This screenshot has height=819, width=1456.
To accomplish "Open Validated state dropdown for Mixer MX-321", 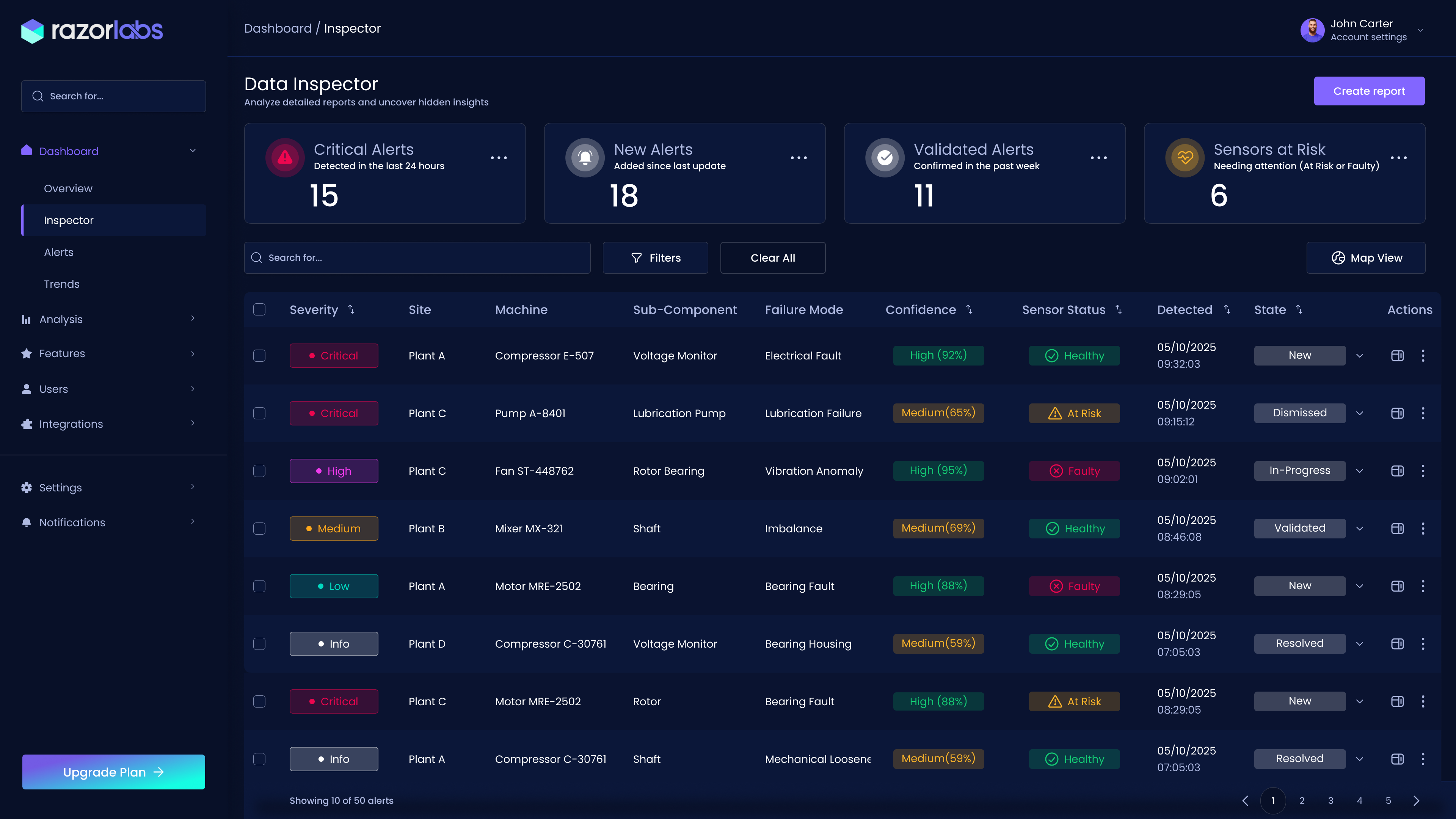I will (1360, 529).
